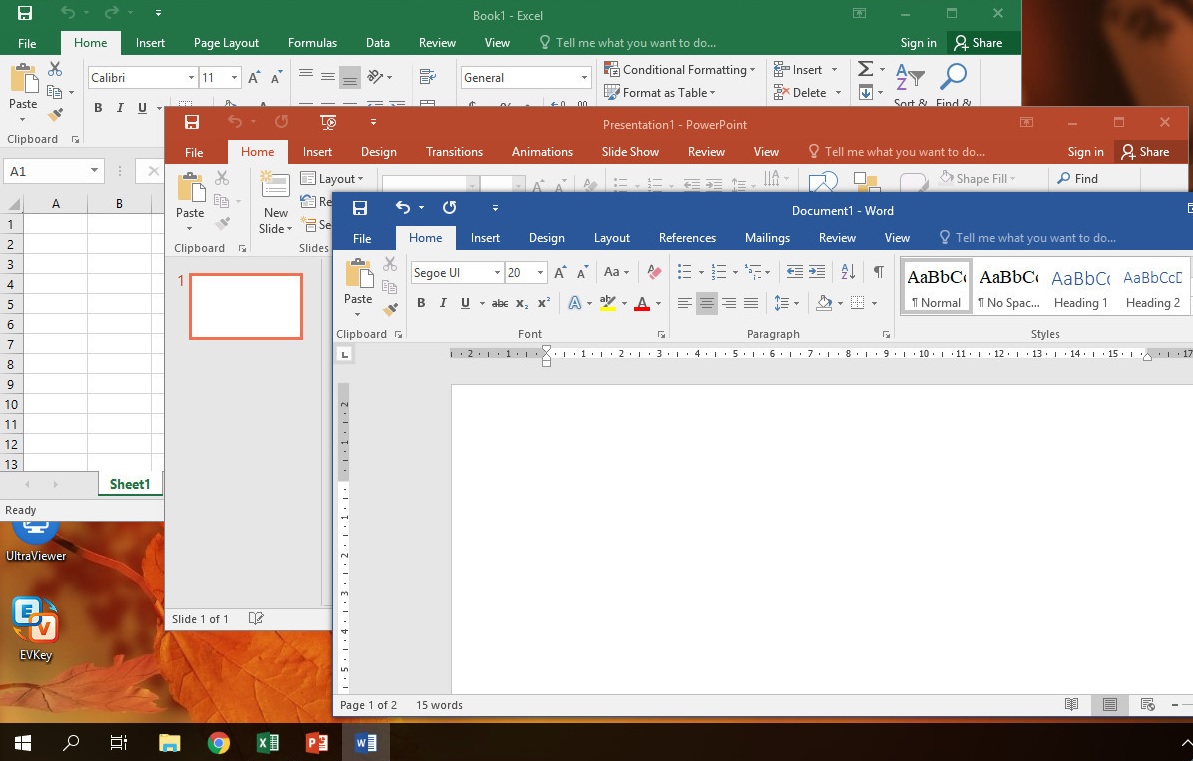The height and width of the screenshot is (761, 1193).
Task: Click the Decrease Indent icon in Word
Action: pos(794,272)
